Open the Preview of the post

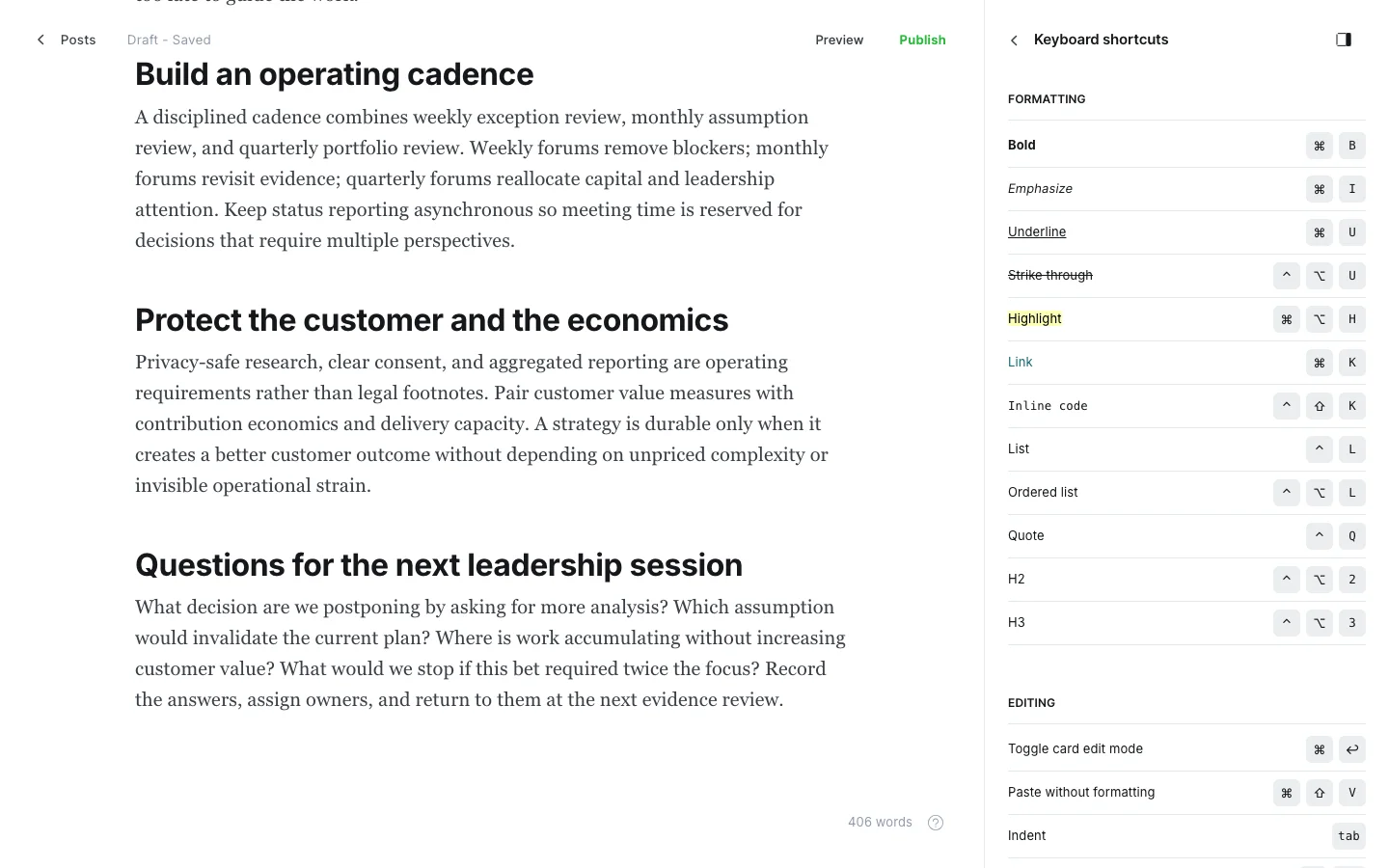point(839,40)
